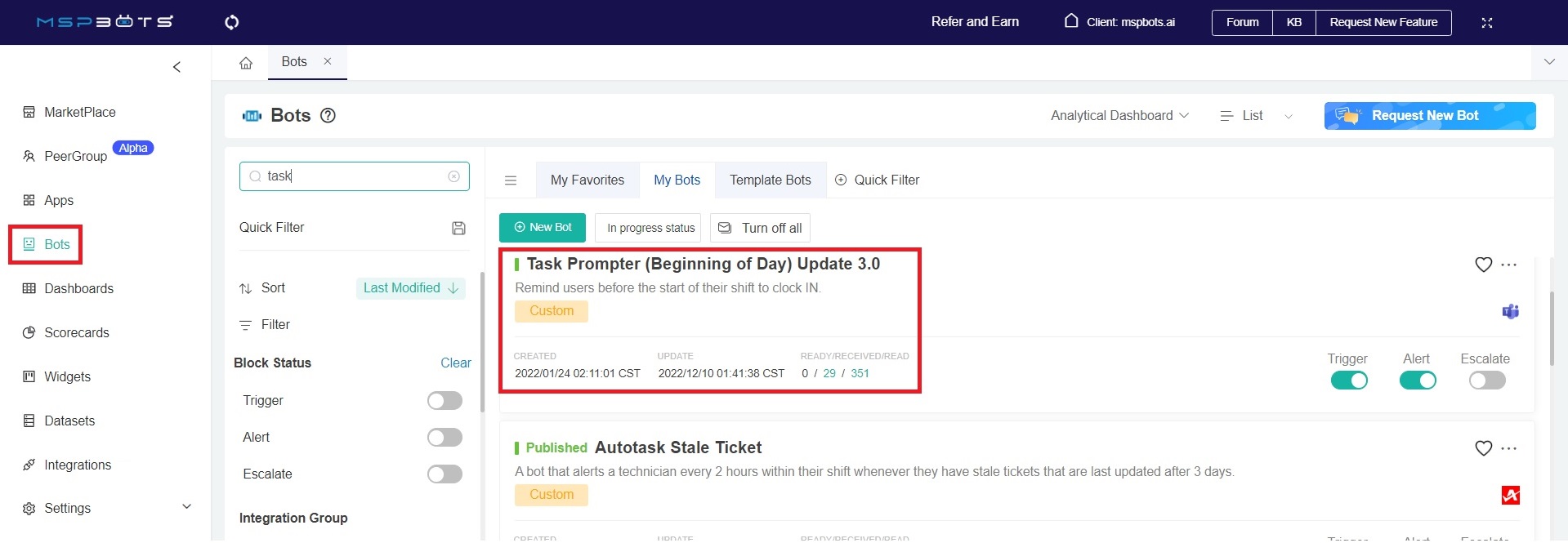Toggle Trigger switch for Task Prompter bot
This screenshot has width=1568, height=543.
(x=1349, y=381)
